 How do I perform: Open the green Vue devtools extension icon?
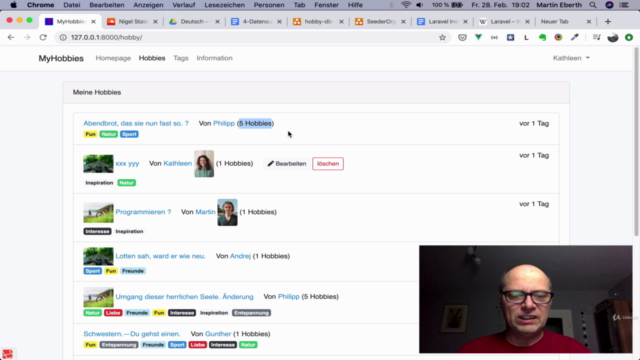[x=478, y=37]
